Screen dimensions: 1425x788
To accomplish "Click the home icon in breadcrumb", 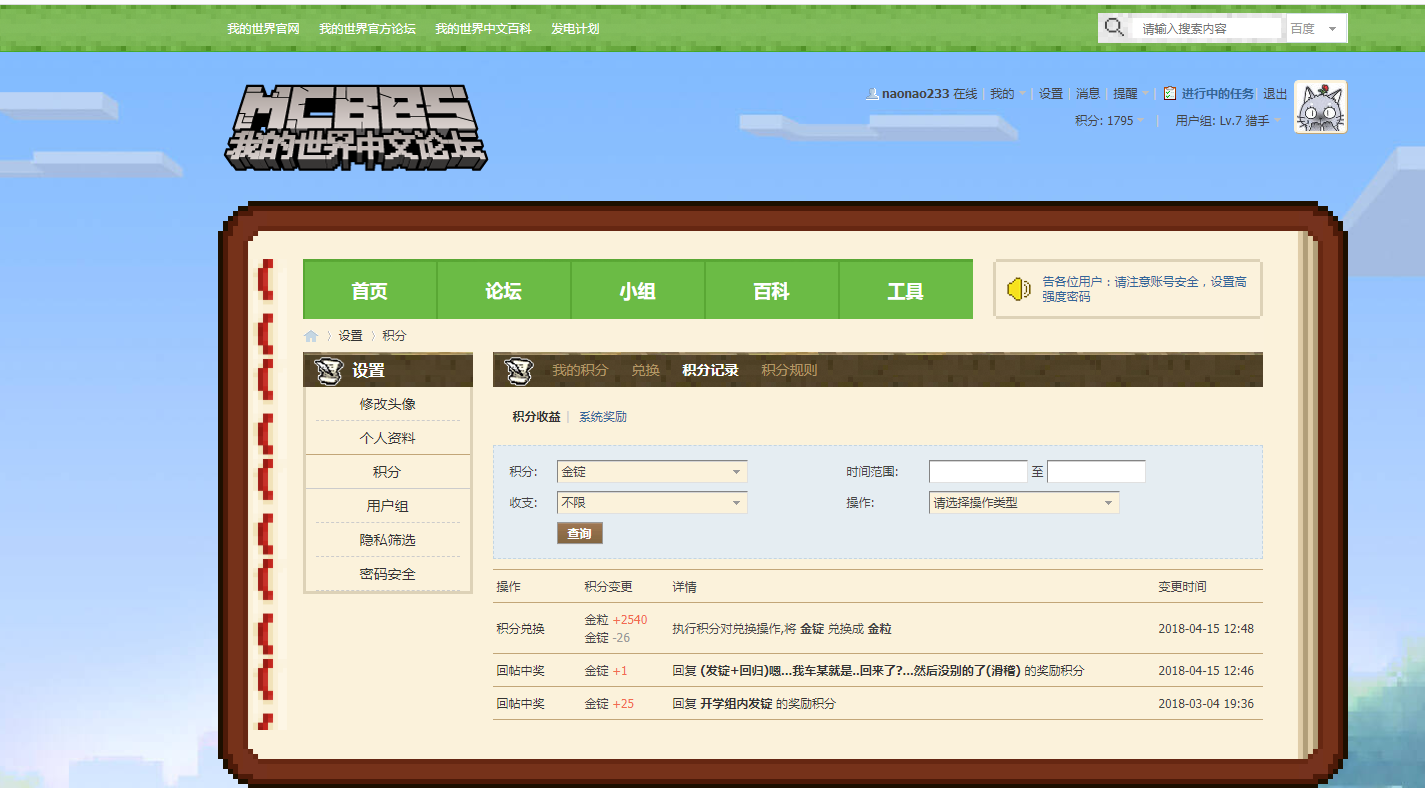I will [311, 336].
